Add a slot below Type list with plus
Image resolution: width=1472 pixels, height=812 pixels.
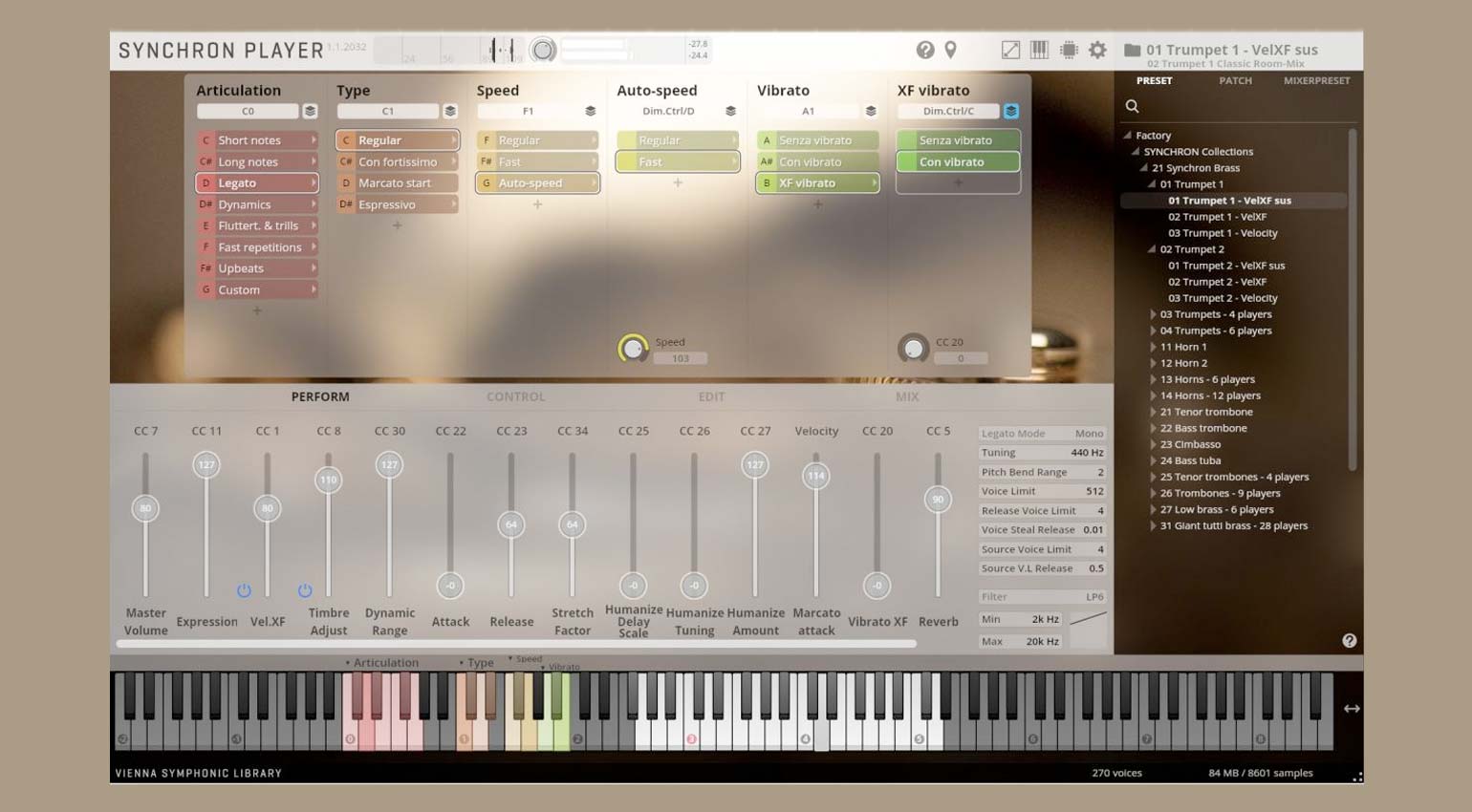point(397,225)
